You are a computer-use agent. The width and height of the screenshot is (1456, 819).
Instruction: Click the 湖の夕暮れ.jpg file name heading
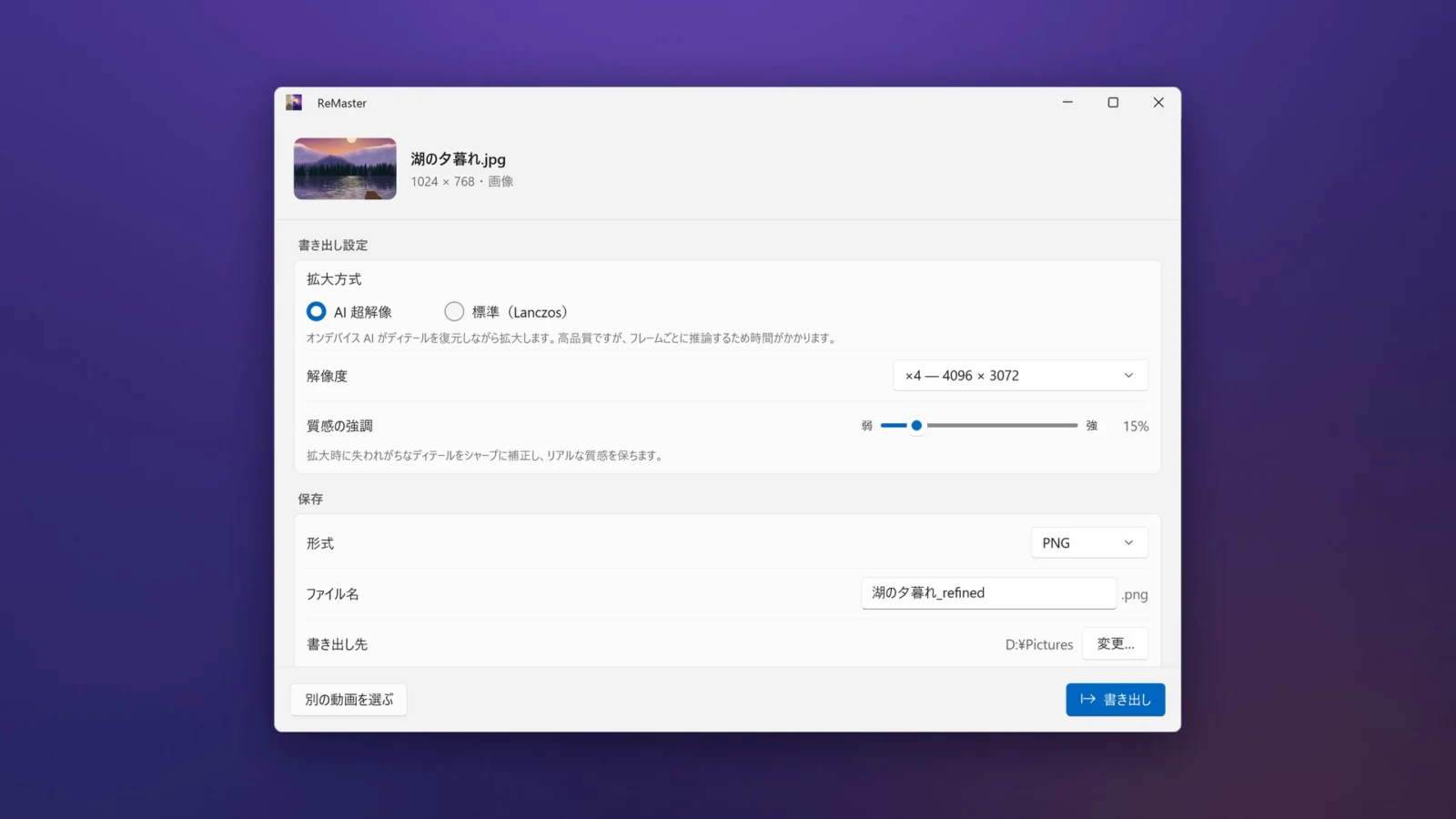pyautogui.click(x=458, y=159)
